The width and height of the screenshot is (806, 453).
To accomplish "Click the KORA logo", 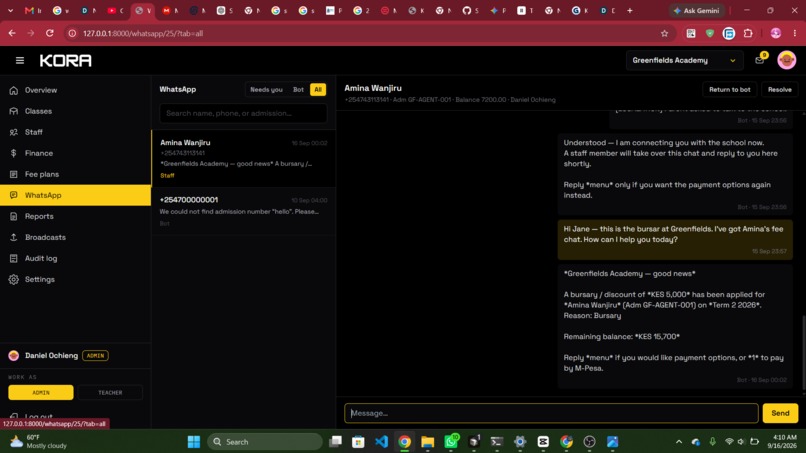I will (x=66, y=61).
